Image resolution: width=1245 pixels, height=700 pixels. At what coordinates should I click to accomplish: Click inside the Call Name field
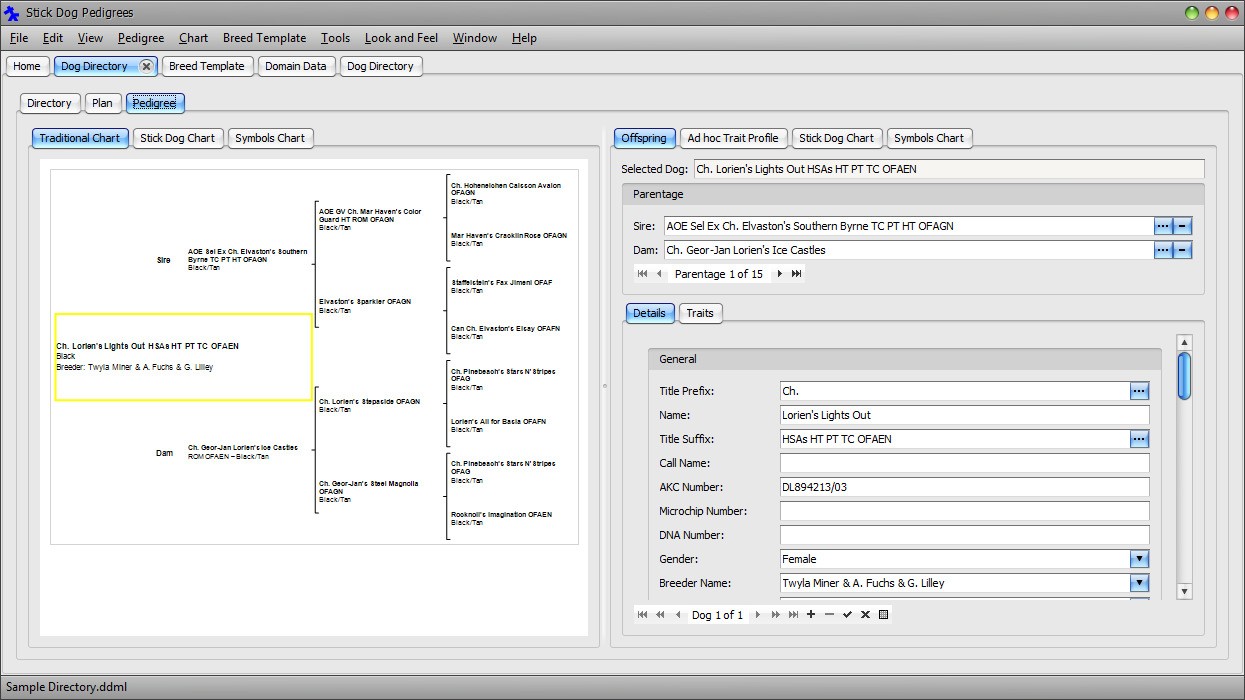pos(960,463)
